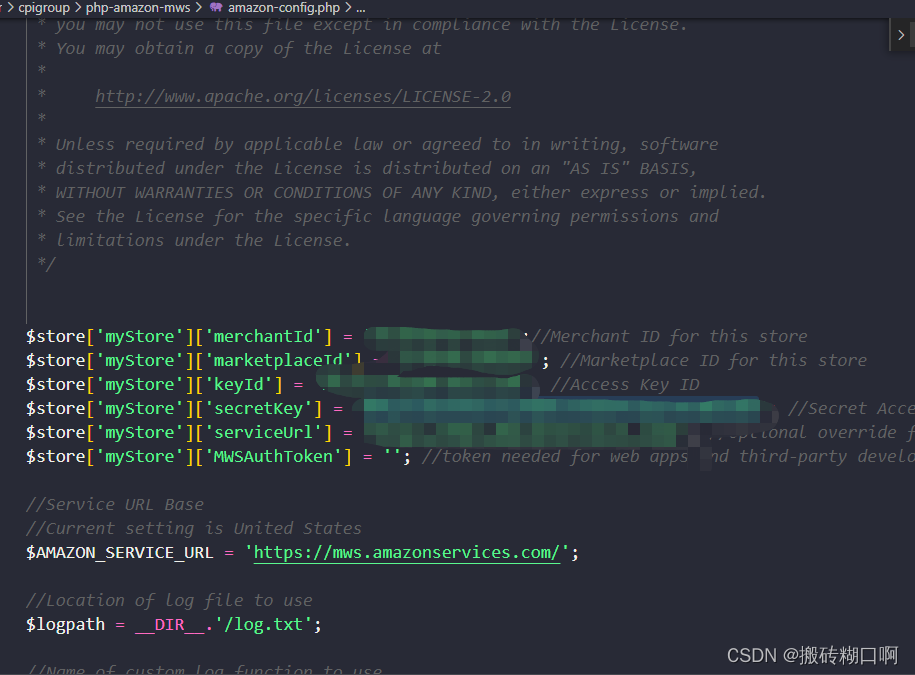
Task: Click the 'WITHOUT WARRANTIES OR CONDITIONS' comment line
Action: [x=402, y=193]
